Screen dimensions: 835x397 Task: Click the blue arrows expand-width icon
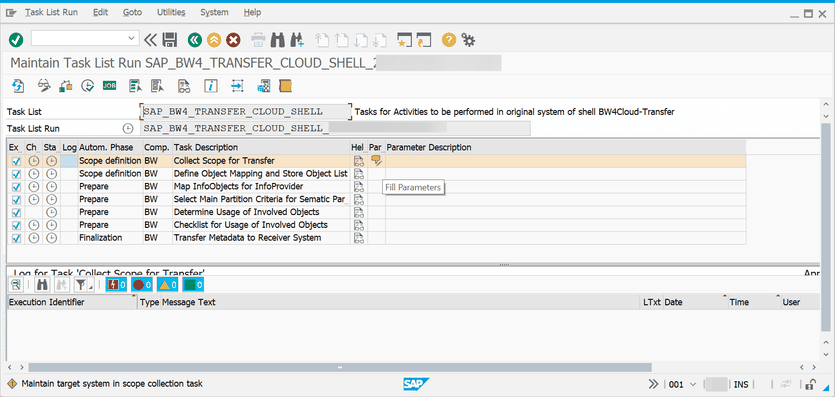[x=237, y=86]
